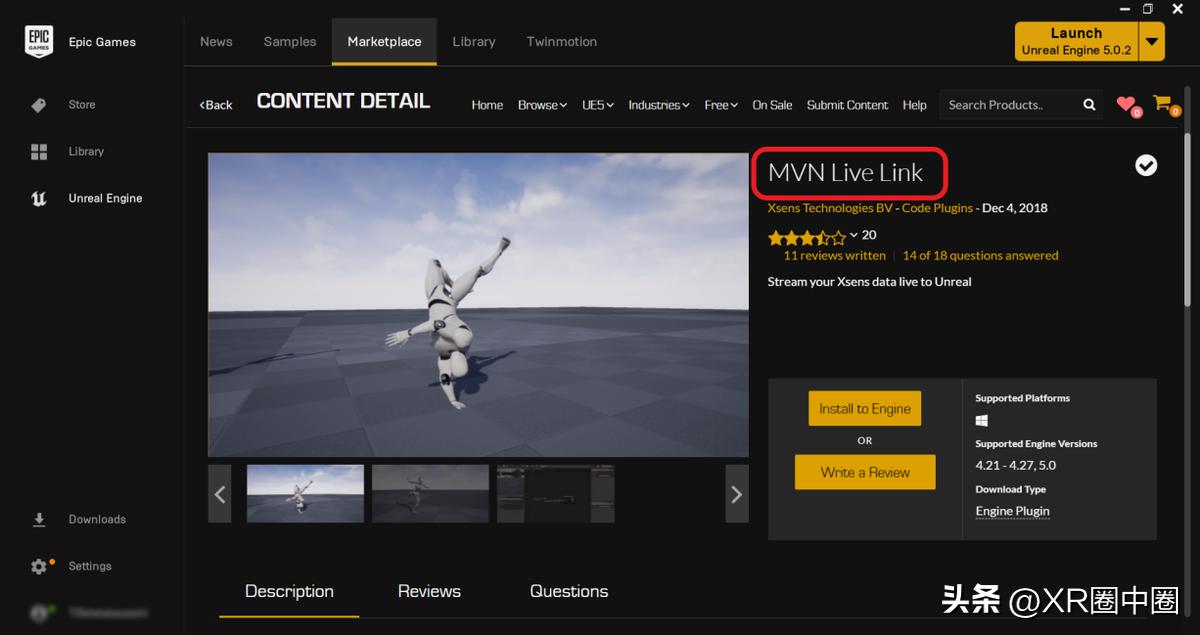Viewport: 1200px width, 635px height.
Task: Open the shopping cart icon
Action: coord(1162,103)
